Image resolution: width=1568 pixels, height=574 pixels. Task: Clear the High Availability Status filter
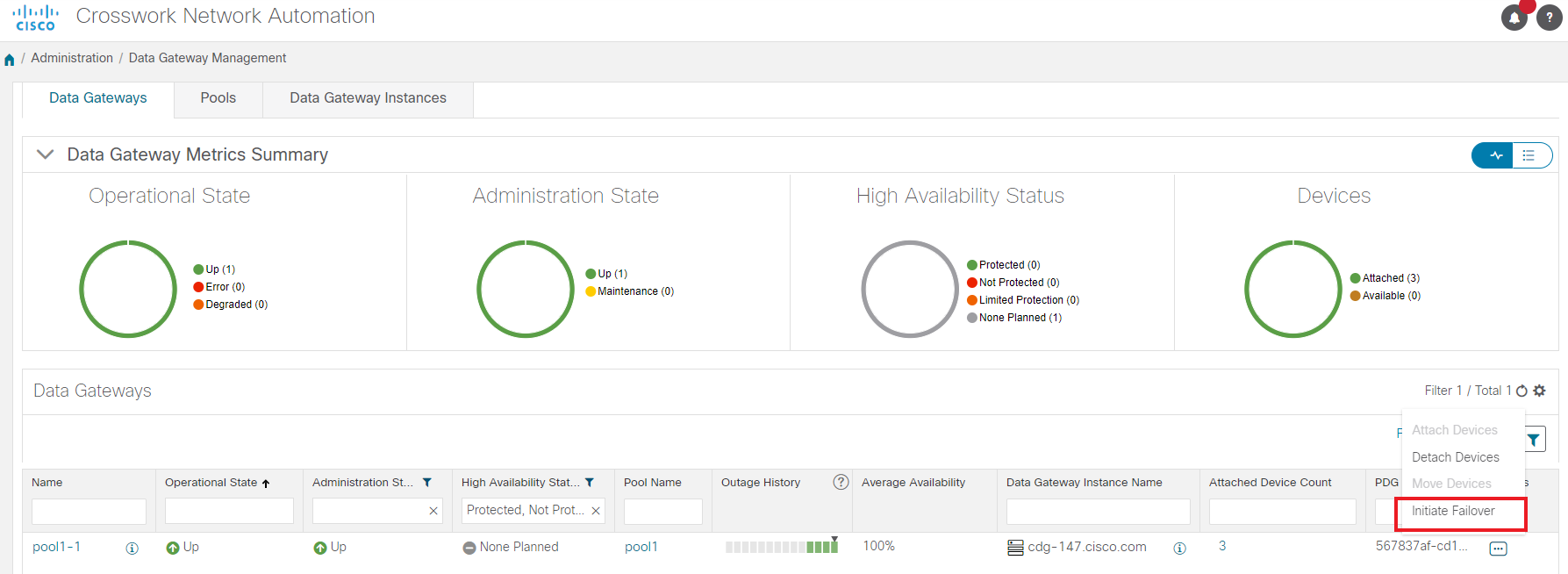[x=596, y=511]
